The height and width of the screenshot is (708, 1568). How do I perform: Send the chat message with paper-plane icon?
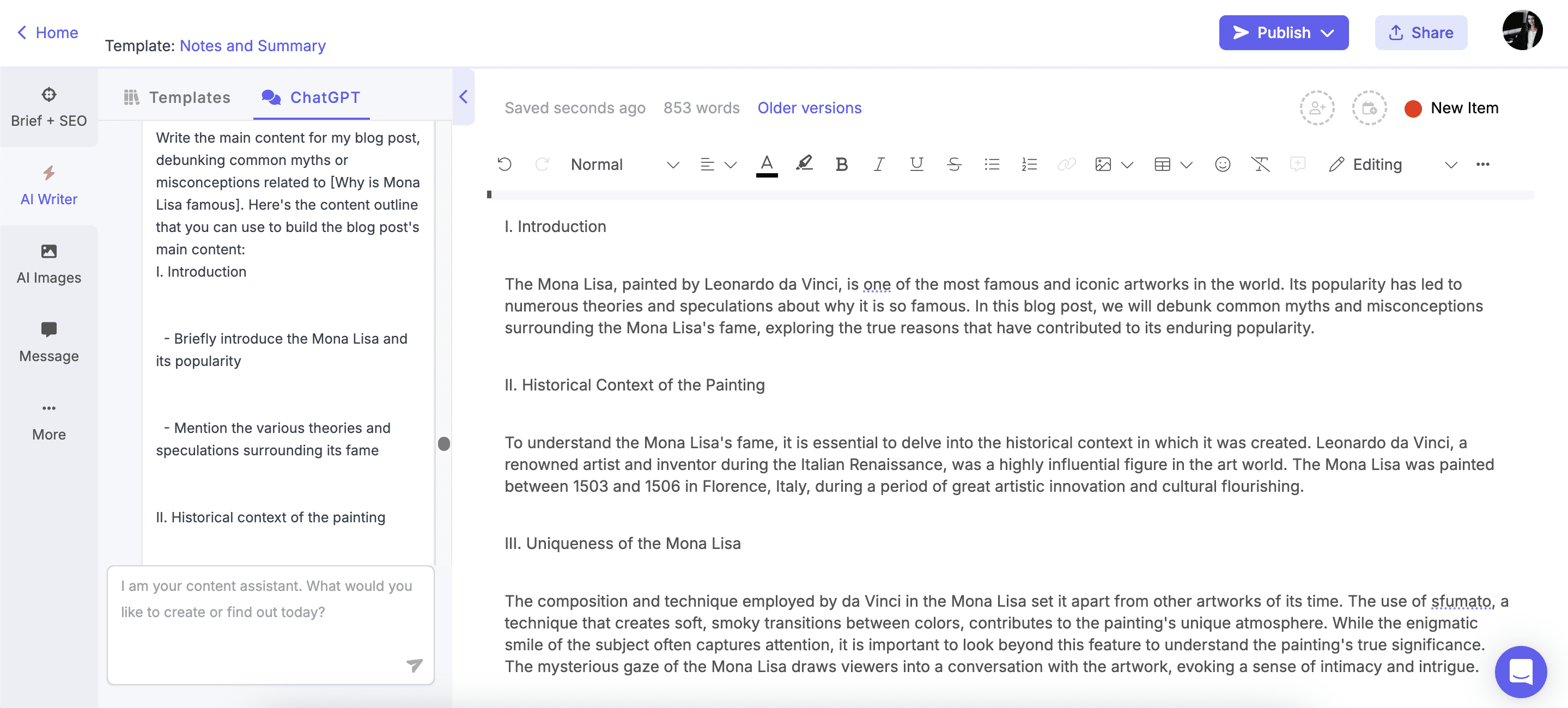(415, 665)
